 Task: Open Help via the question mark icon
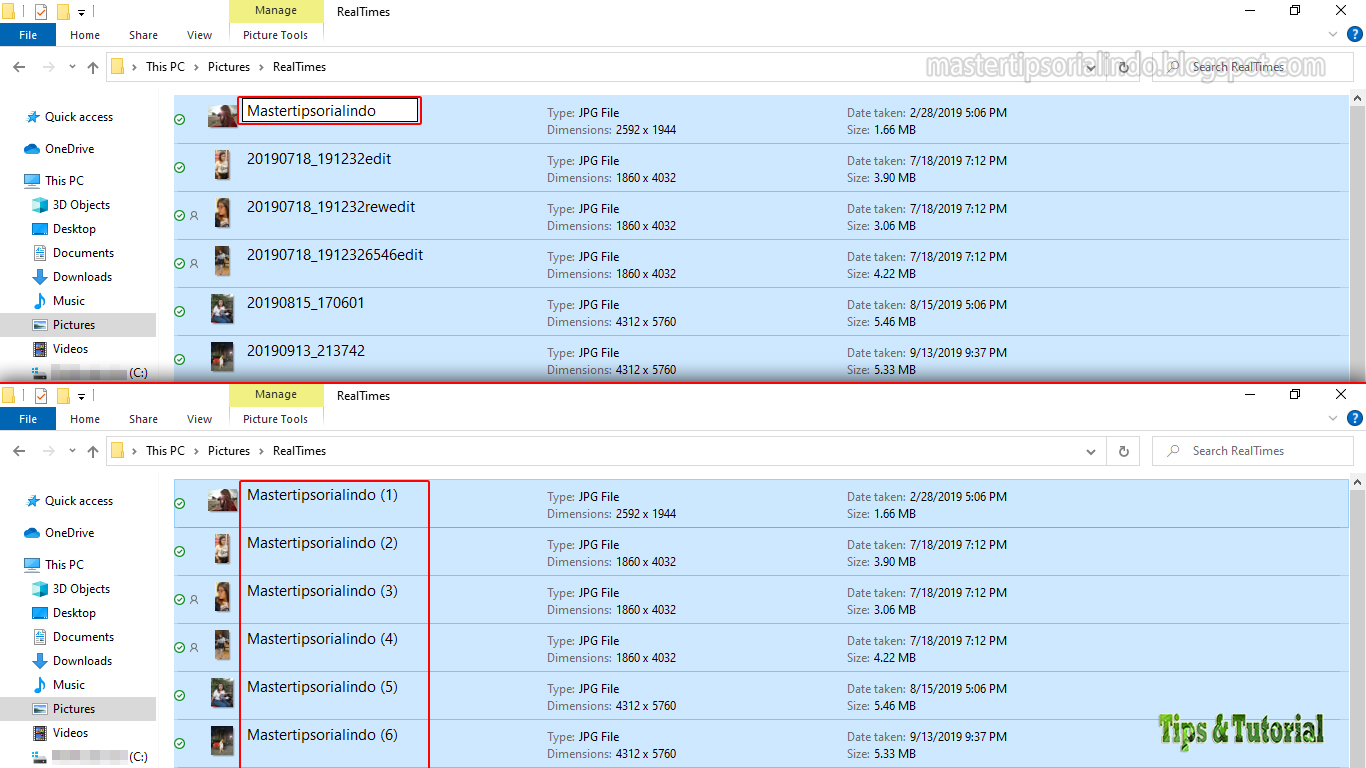coord(1355,33)
